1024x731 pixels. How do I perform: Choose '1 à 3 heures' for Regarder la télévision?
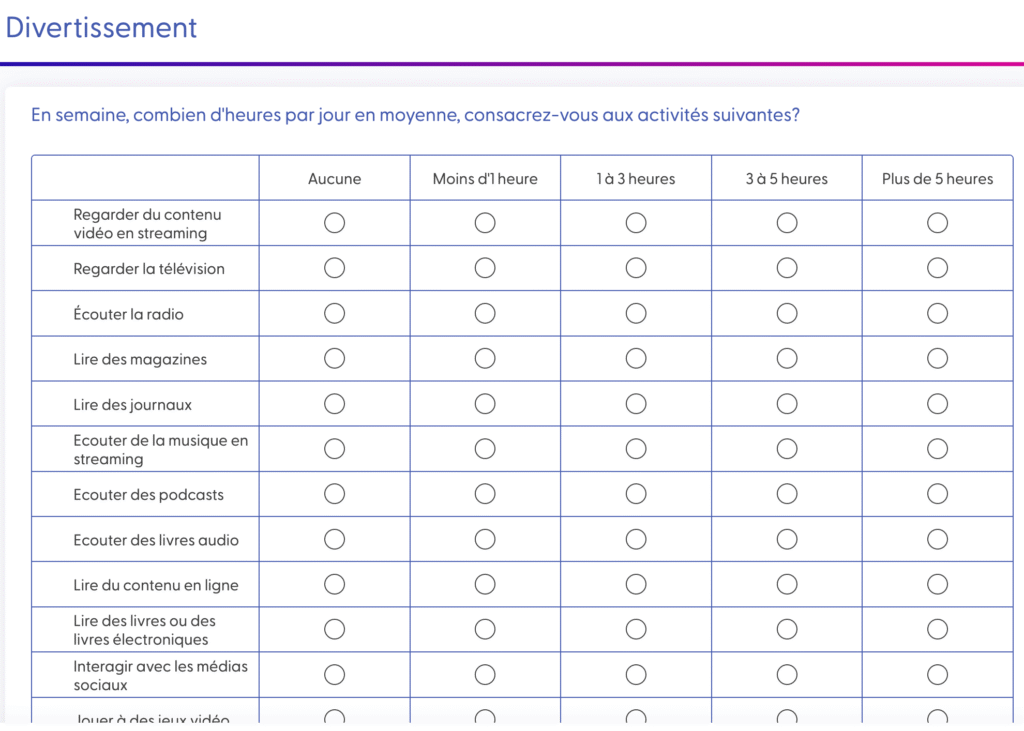coord(636,268)
